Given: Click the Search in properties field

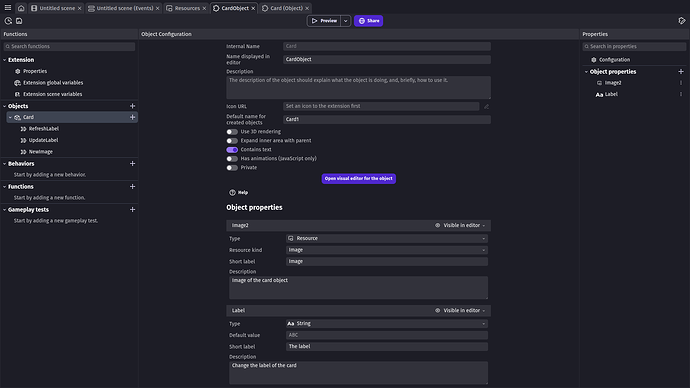Looking at the screenshot, I should click(634, 47).
